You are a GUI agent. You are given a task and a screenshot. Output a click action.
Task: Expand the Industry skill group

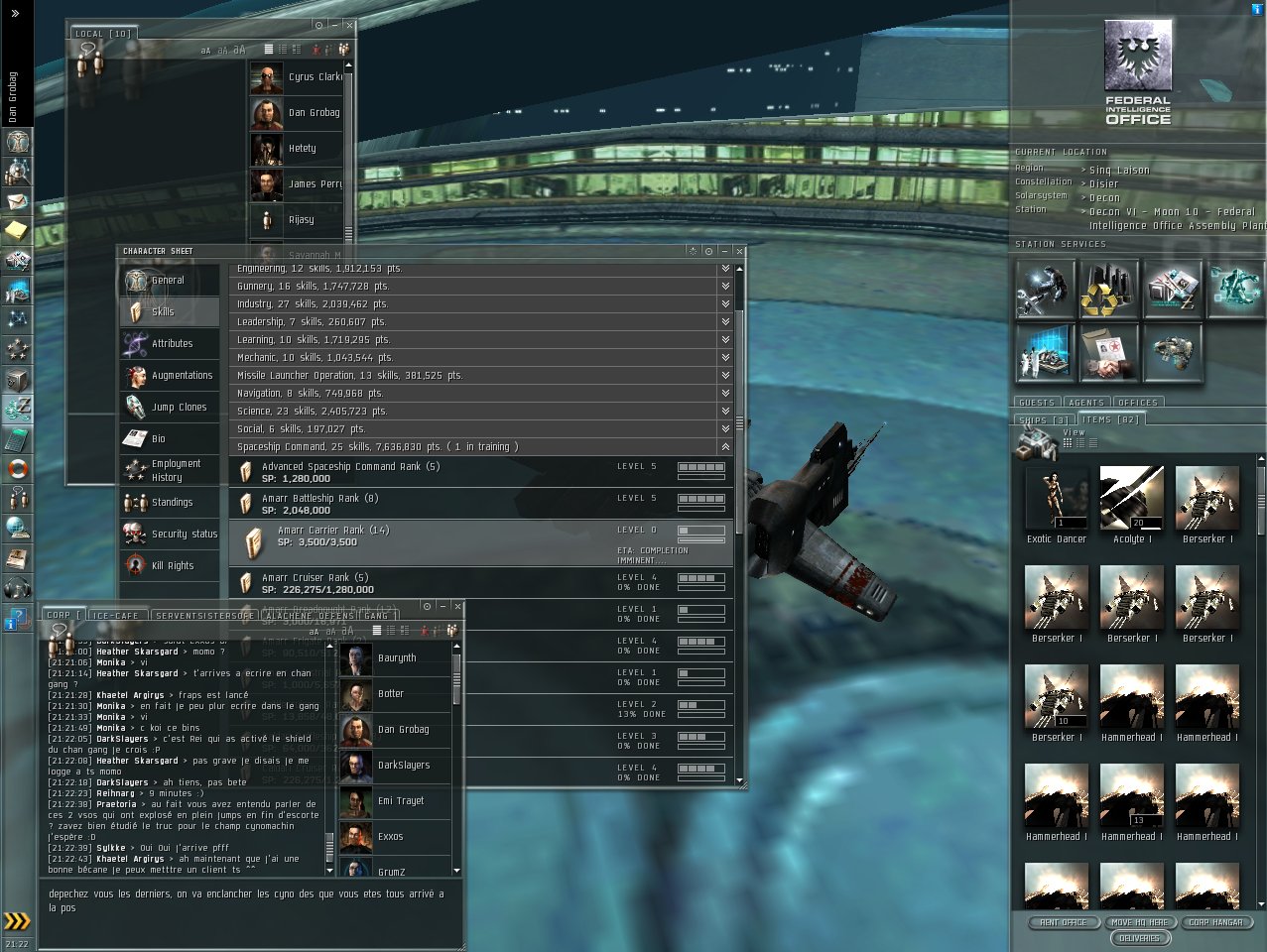coord(725,303)
